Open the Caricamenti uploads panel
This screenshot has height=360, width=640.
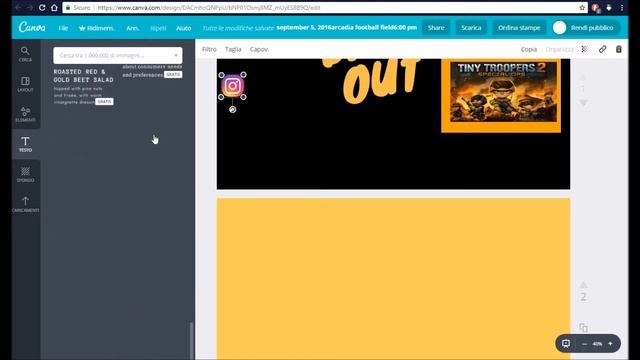25,204
